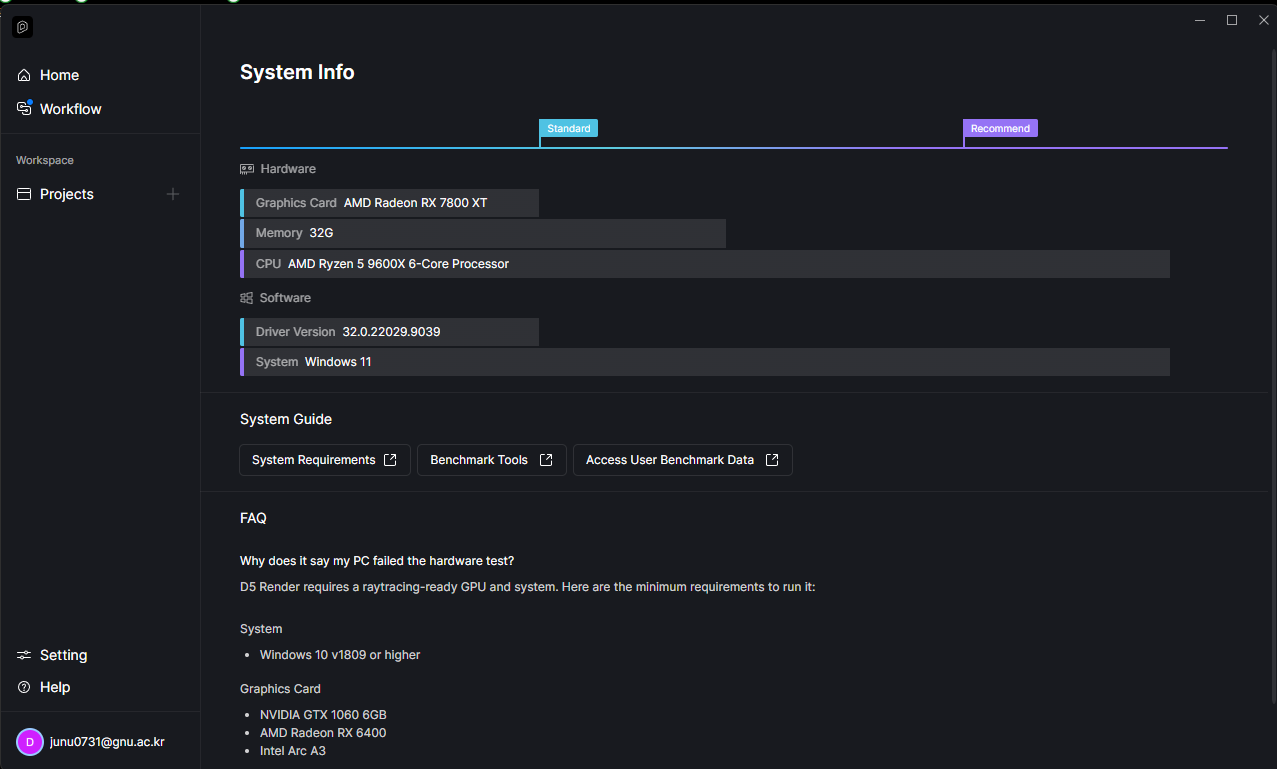Click the Projects folder icon

click(x=24, y=194)
